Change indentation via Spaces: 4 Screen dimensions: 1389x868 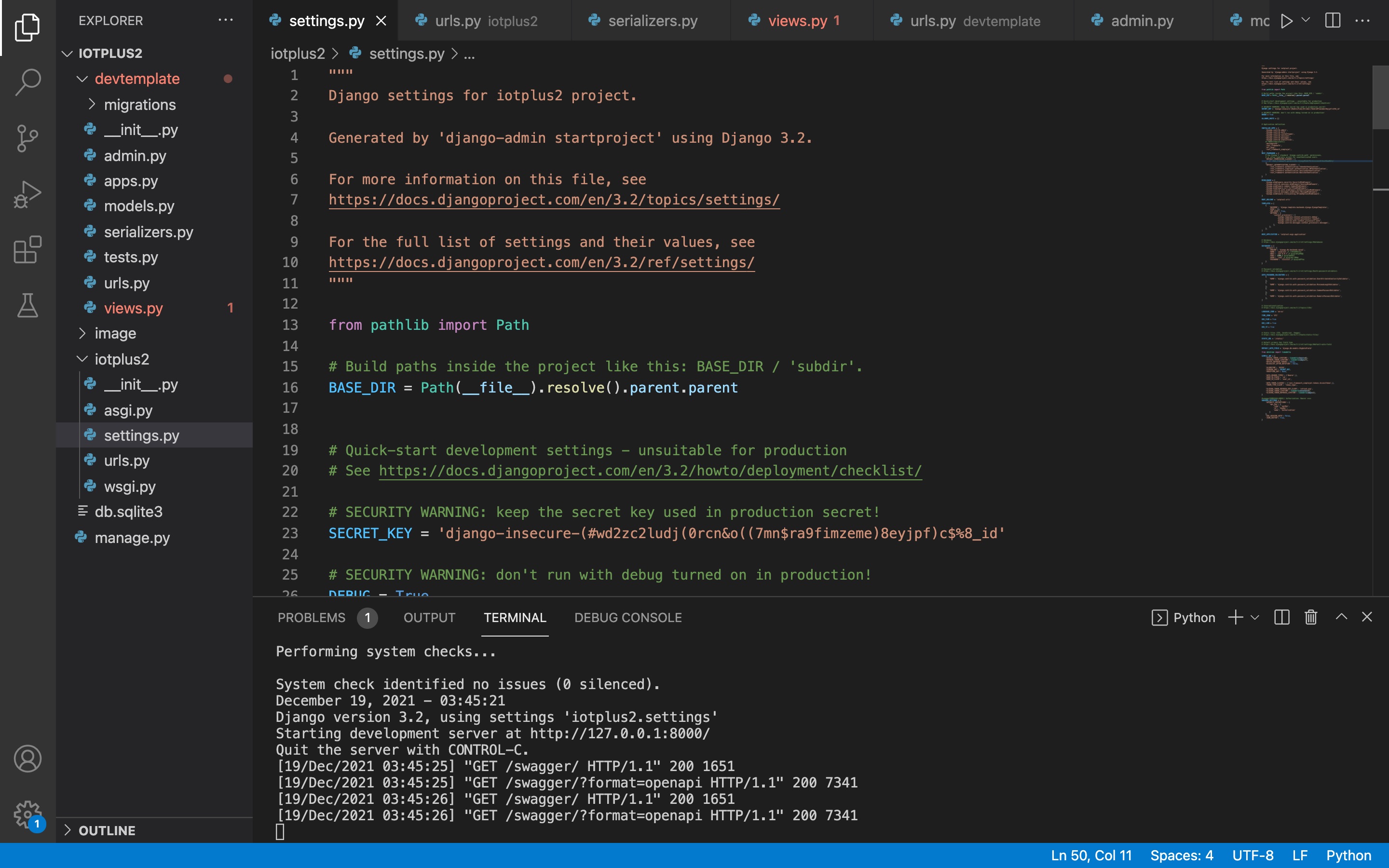coord(1181,855)
